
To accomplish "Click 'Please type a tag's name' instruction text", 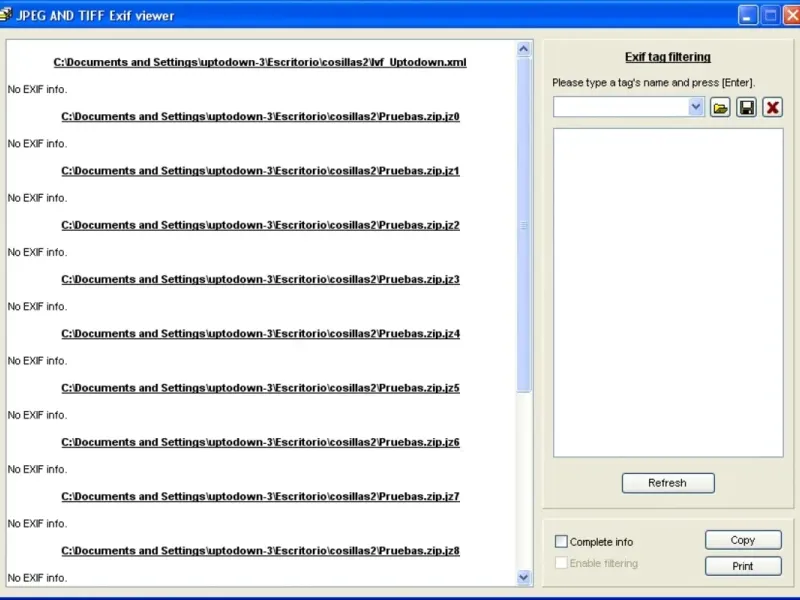I will pos(654,83).
